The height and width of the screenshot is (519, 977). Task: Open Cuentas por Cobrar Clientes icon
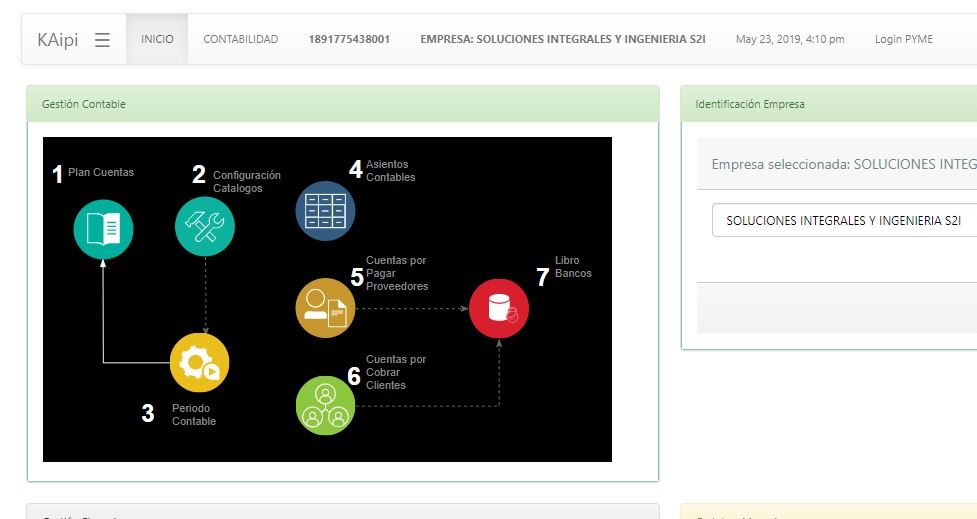[325, 406]
